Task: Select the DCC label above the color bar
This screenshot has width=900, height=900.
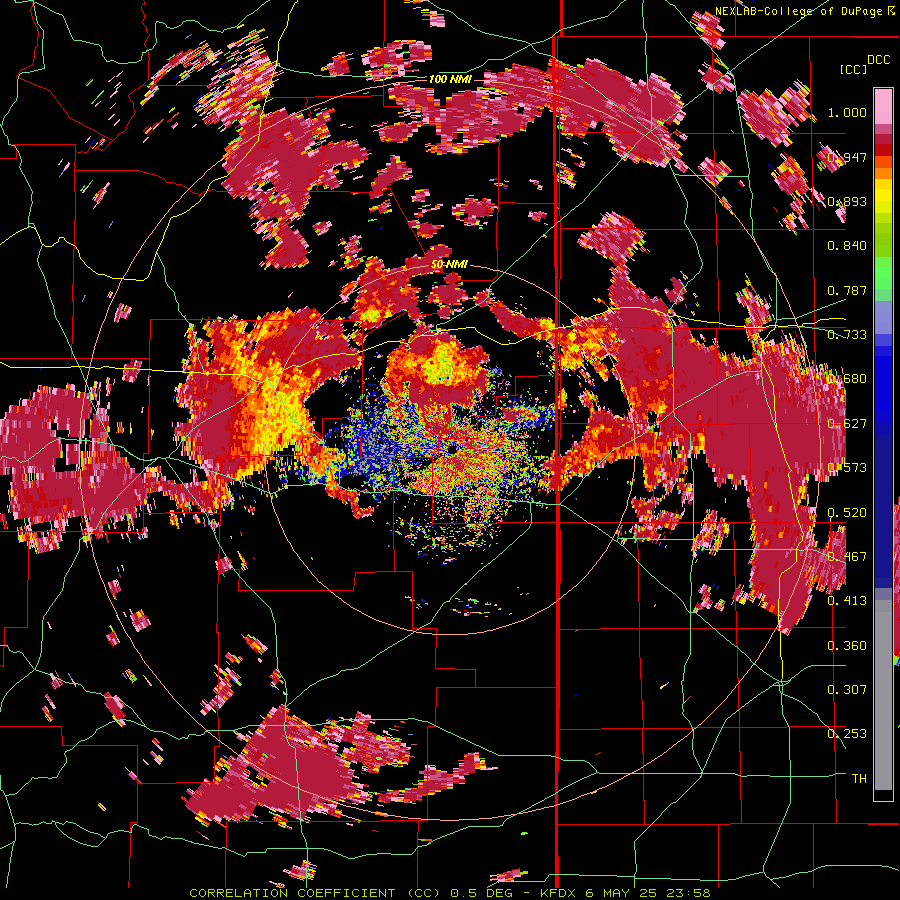Action: 878,60
